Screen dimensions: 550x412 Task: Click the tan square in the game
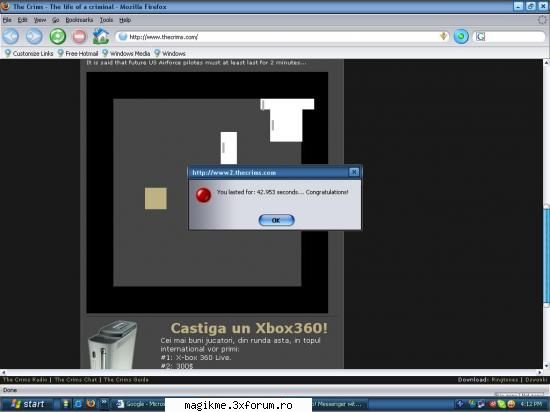[x=156, y=198]
